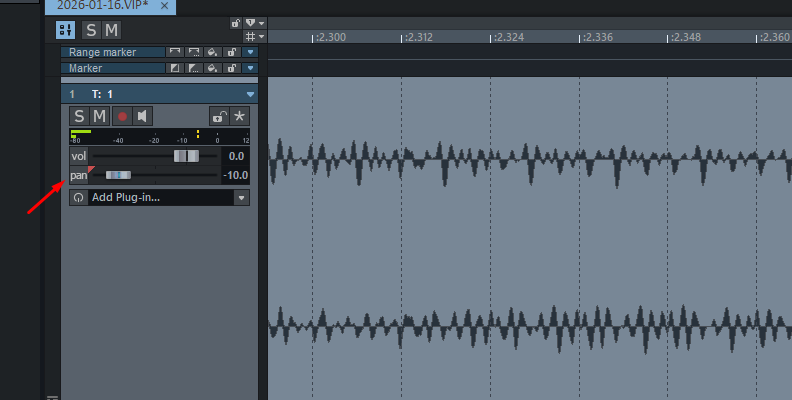Image resolution: width=792 pixels, height=400 pixels.
Task: Open the track 1 header dropdown arrow
Action: click(250, 94)
